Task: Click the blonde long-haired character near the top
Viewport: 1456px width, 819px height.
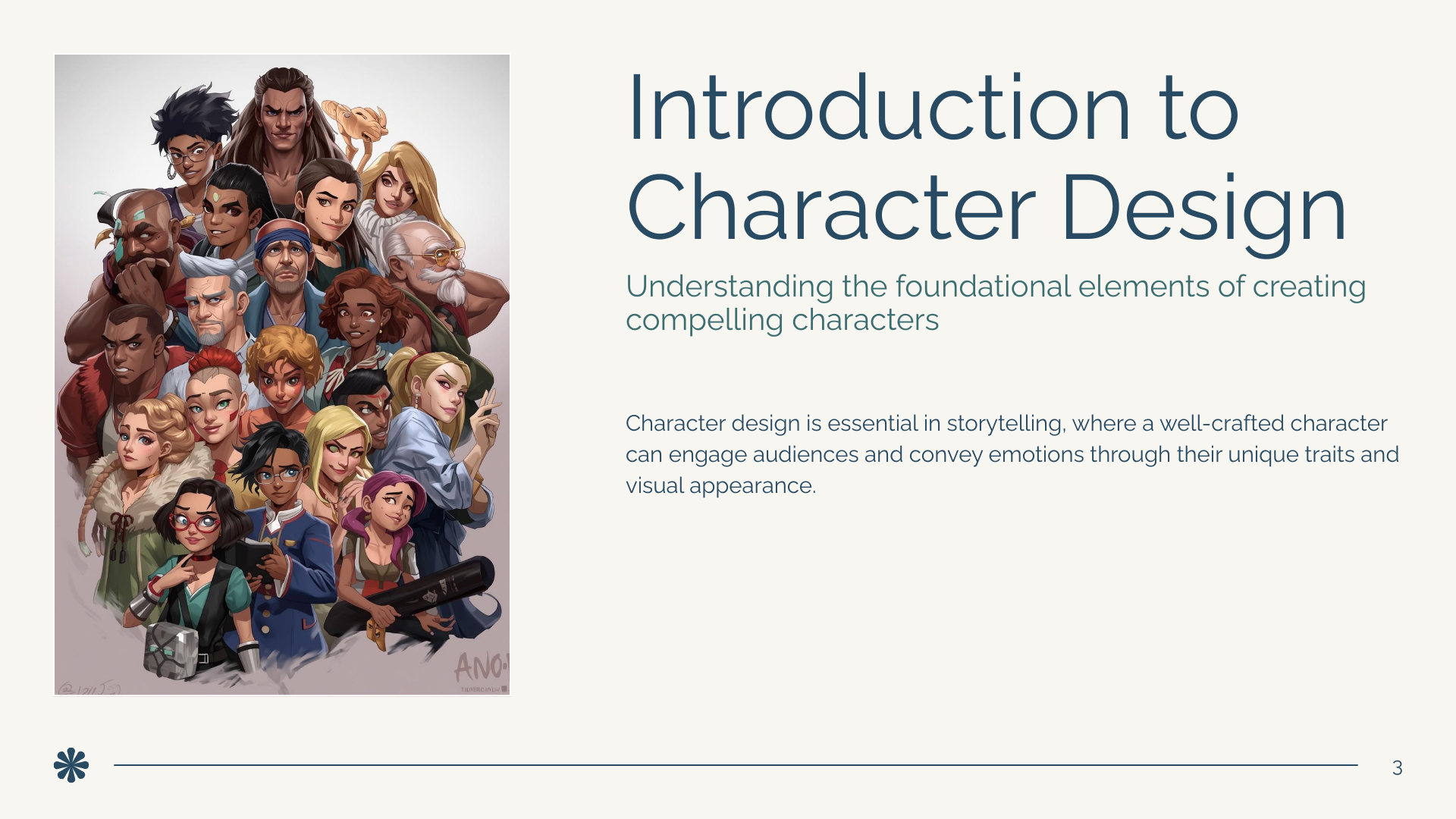Action: pyautogui.click(x=394, y=186)
